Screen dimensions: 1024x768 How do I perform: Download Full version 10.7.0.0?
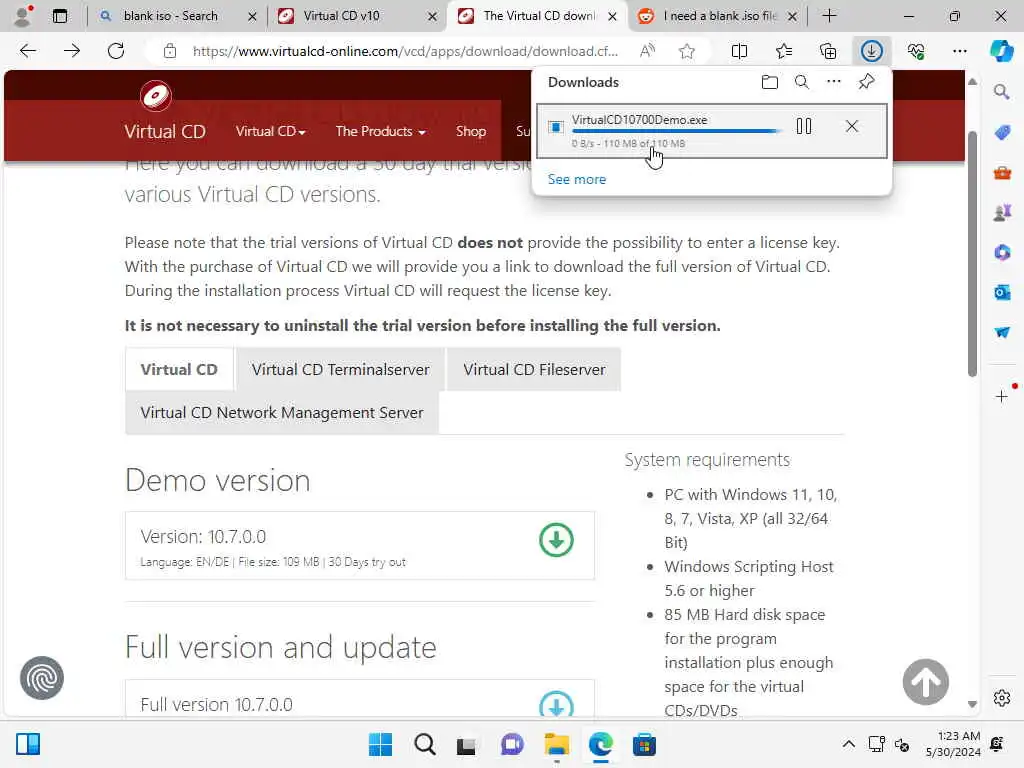[x=556, y=705]
